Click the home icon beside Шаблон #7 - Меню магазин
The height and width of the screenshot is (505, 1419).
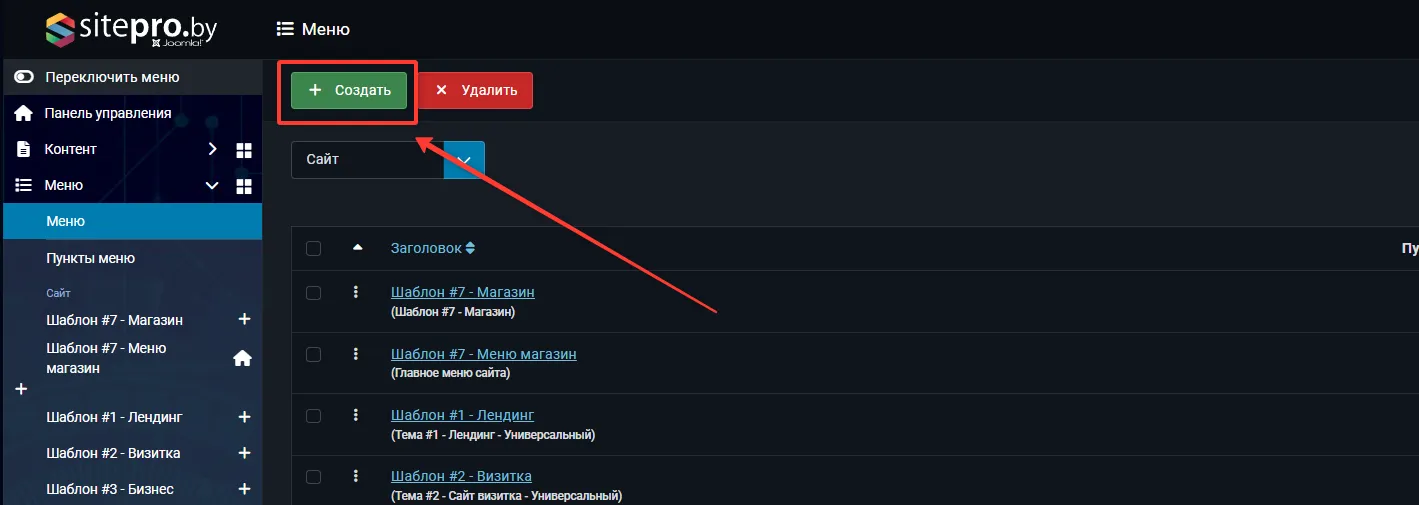click(242, 358)
